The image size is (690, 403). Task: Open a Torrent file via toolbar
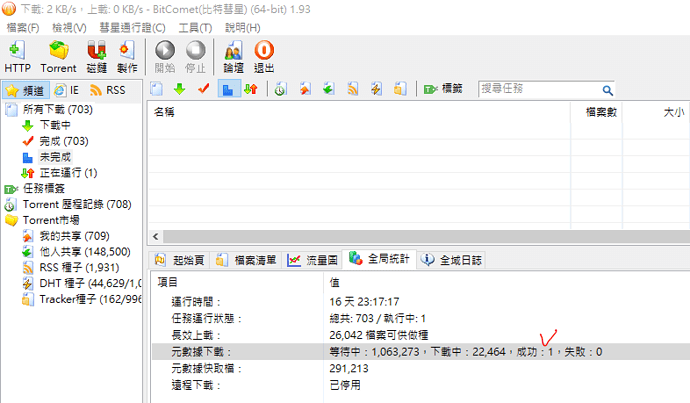(58, 57)
